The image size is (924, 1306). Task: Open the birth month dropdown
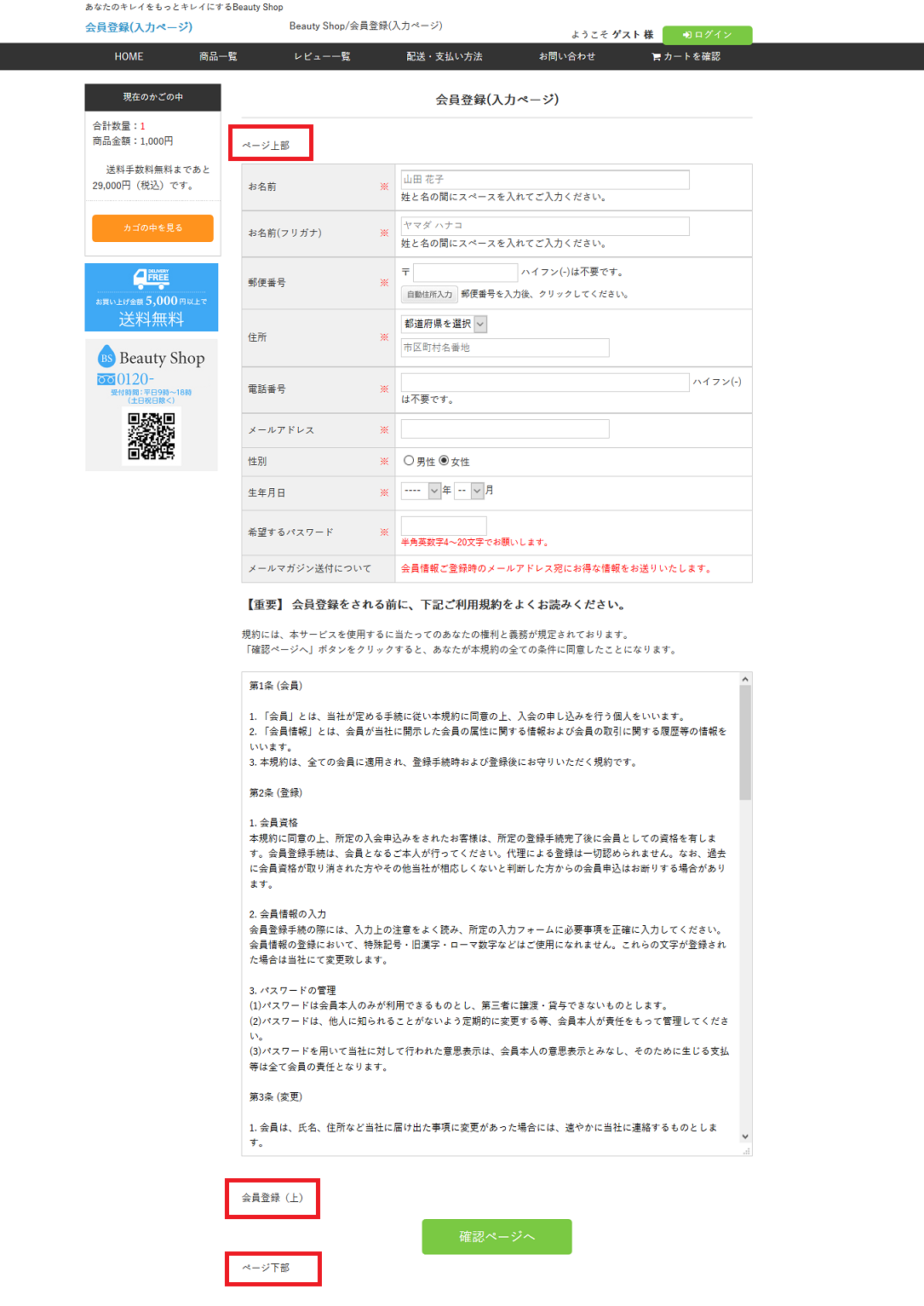tap(469, 491)
